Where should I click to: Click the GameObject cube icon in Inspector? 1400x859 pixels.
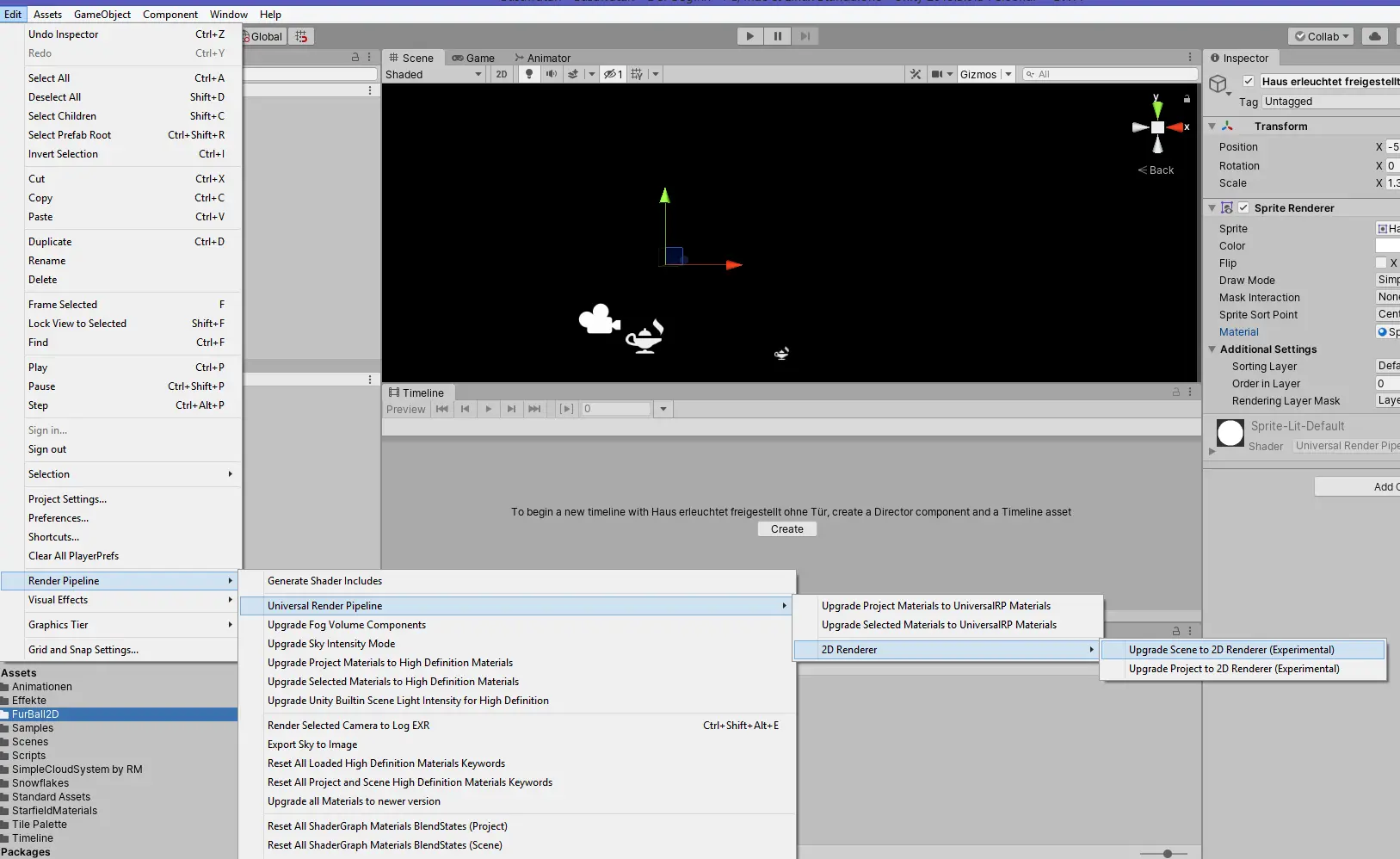1218,84
